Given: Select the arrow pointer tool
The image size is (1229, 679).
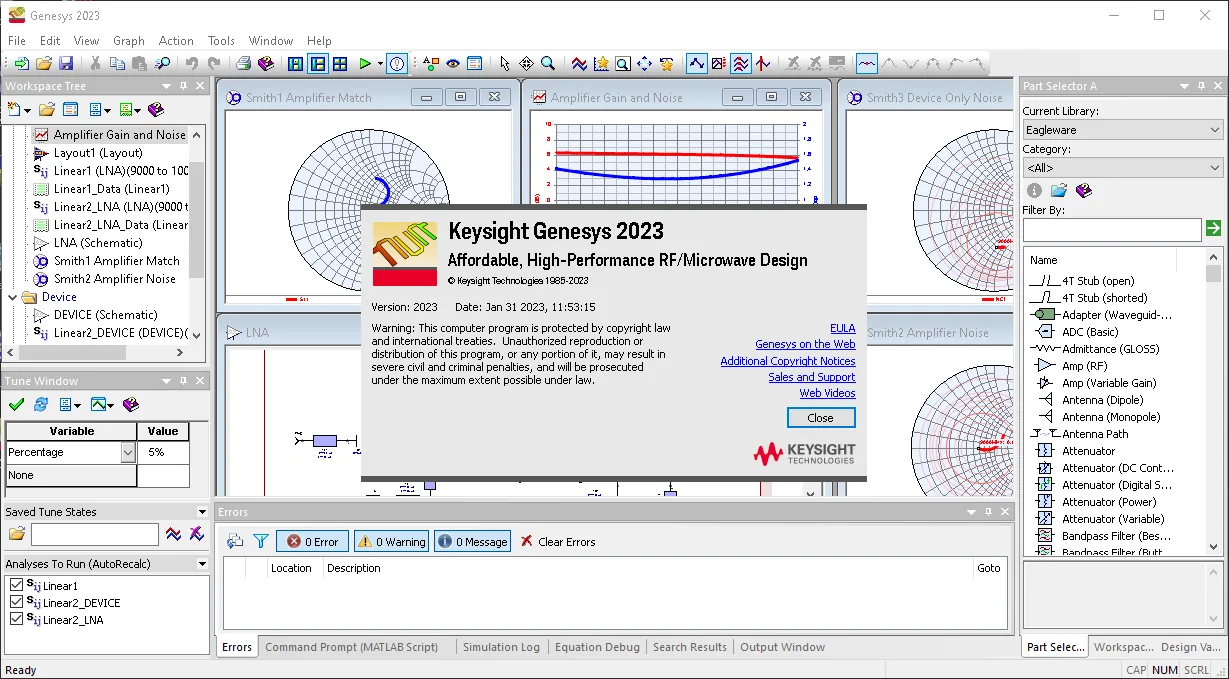Looking at the screenshot, I should tap(505, 64).
